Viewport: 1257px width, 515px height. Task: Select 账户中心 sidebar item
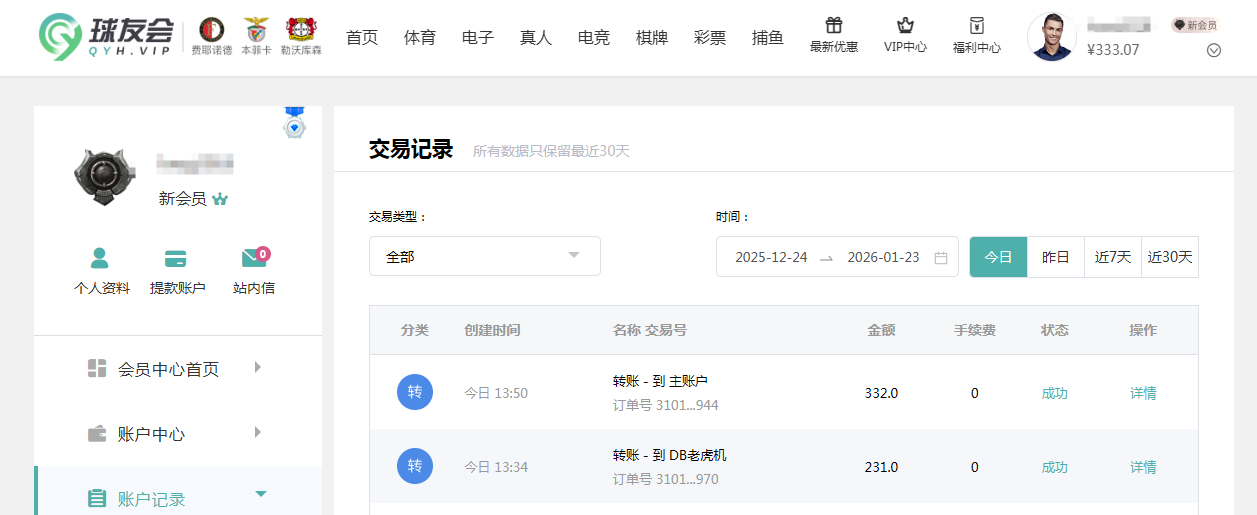pyautogui.click(x=178, y=434)
